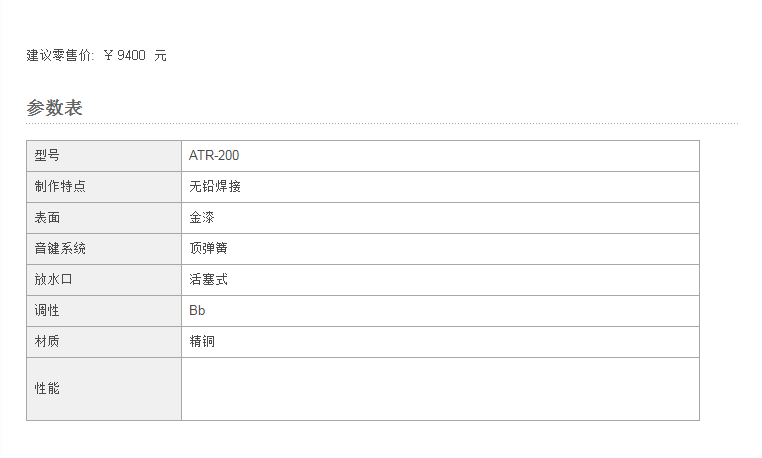Screen dimensions: 762x458
Task: Click the 放水口 label cell
Action: [x=104, y=280]
